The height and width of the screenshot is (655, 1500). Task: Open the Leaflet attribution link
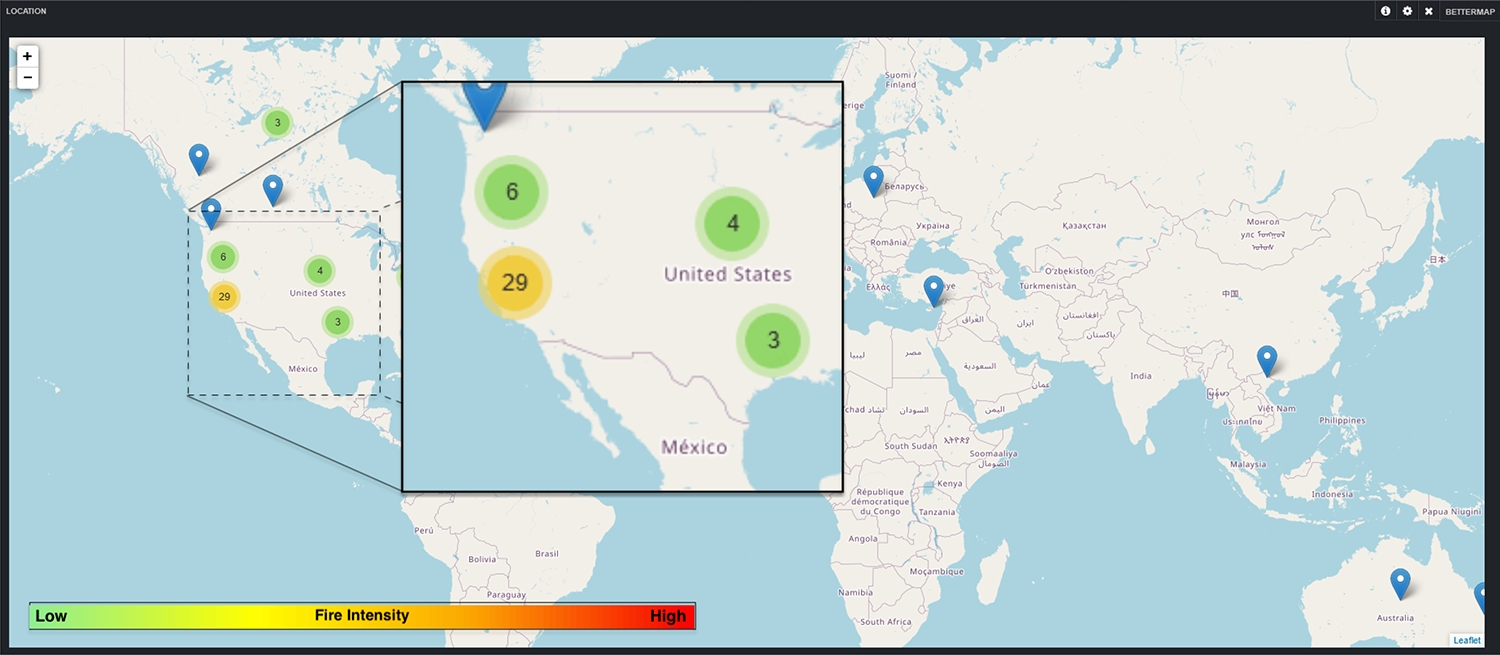[1467, 640]
